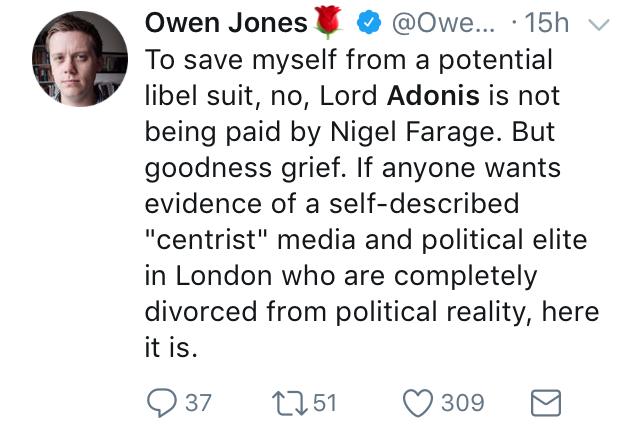Like the tweet with the heart icon
Screen dimensions: 640x433
tap(415, 402)
